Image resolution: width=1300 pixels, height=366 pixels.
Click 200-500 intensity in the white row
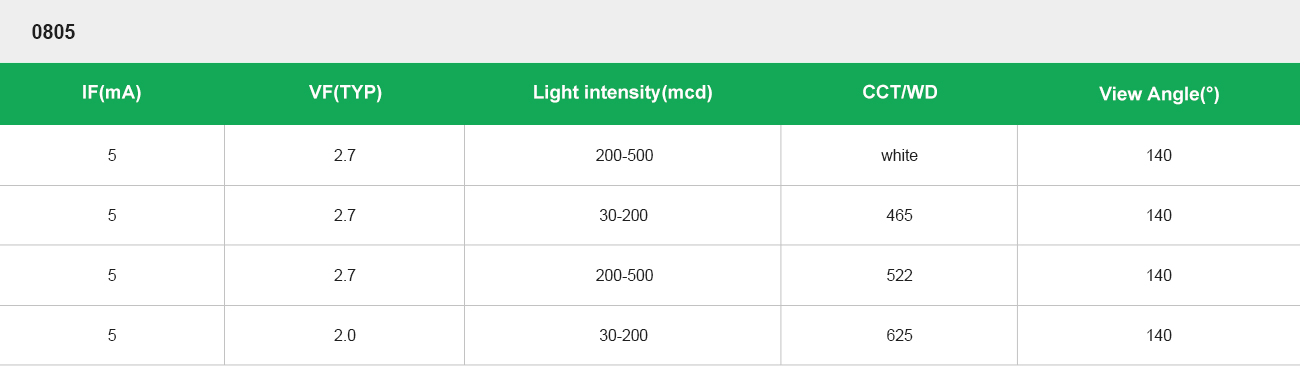click(x=623, y=155)
